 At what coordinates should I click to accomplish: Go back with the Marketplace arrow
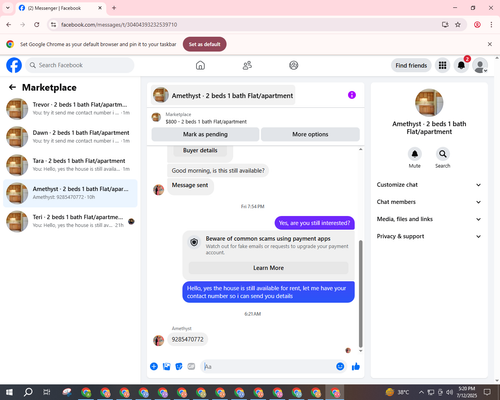click(12, 87)
